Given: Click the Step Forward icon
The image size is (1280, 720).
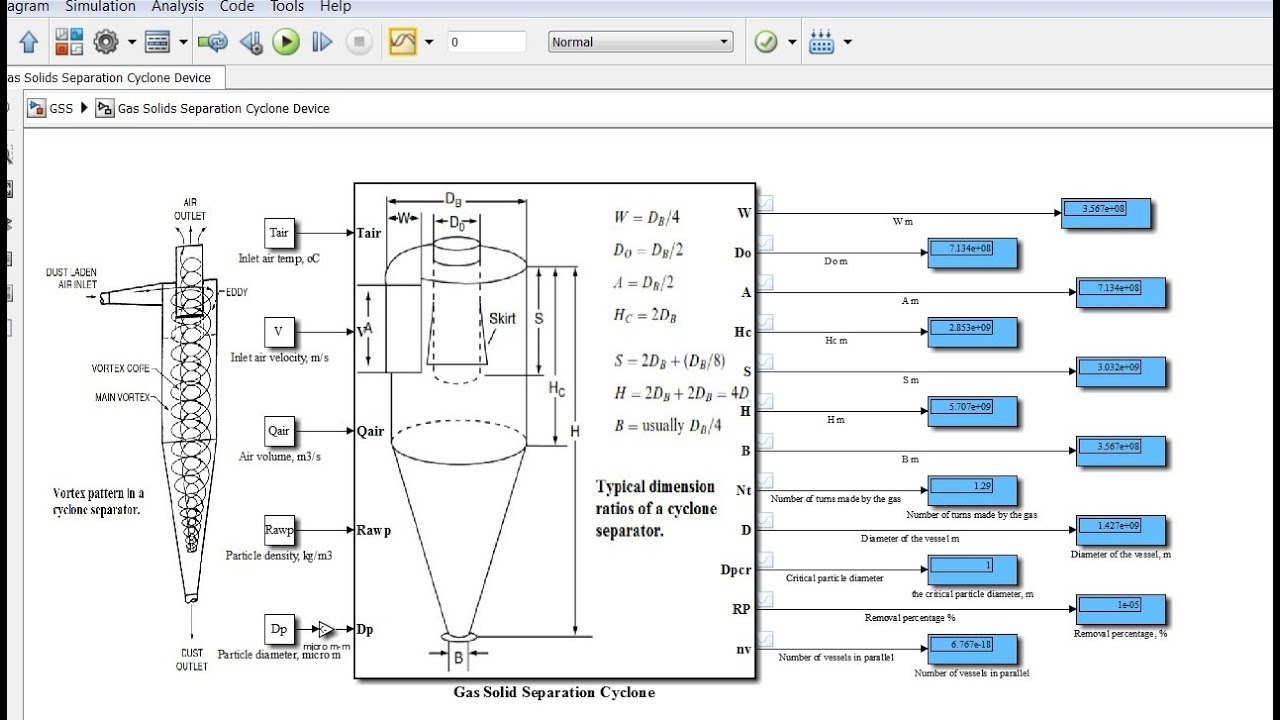Looking at the screenshot, I should coord(322,42).
